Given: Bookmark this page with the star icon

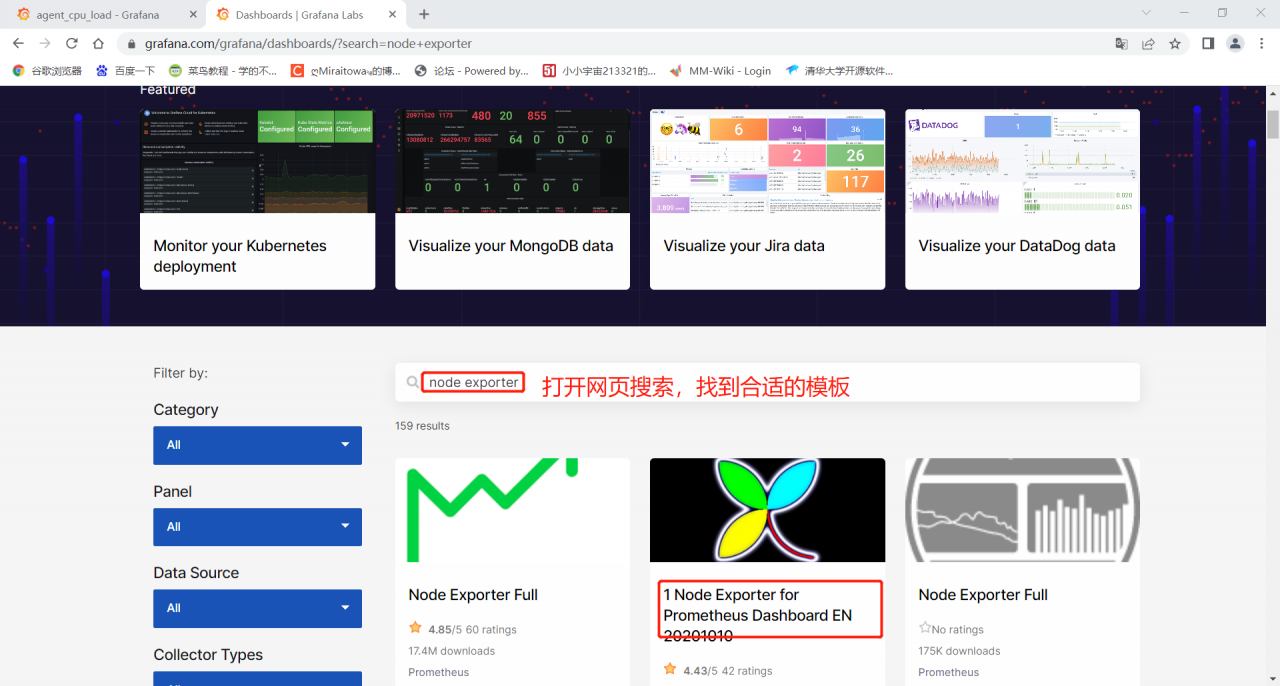Looking at the screenshot, I should [1175, 44].
